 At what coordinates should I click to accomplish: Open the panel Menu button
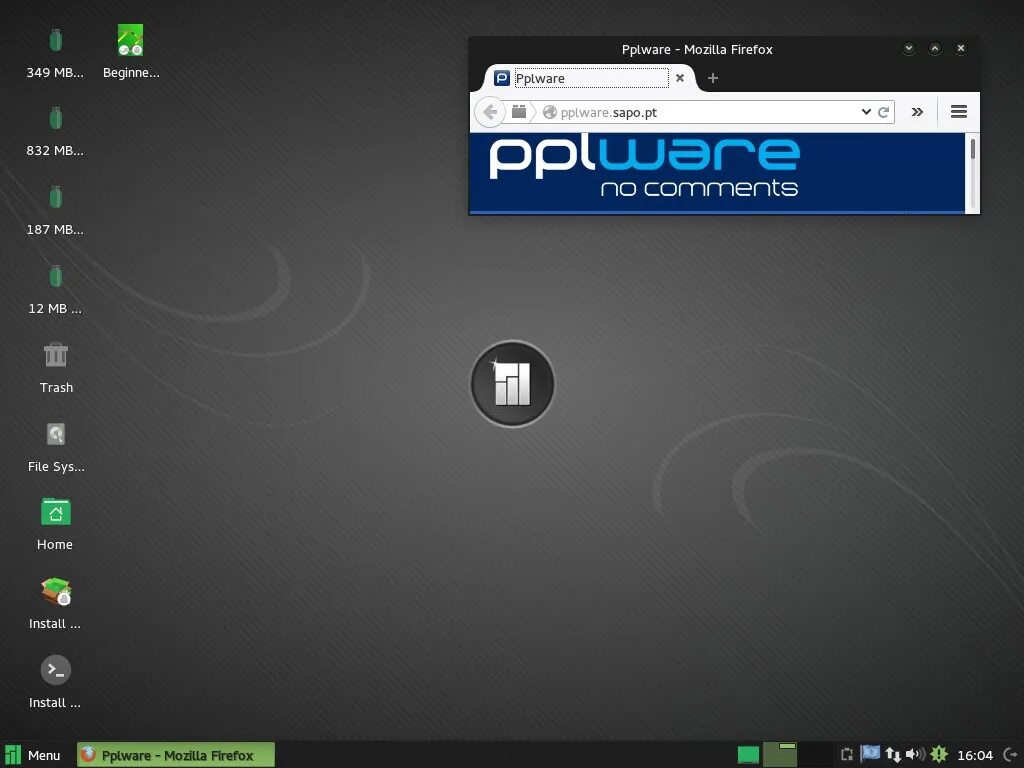[x=34, y=755]
